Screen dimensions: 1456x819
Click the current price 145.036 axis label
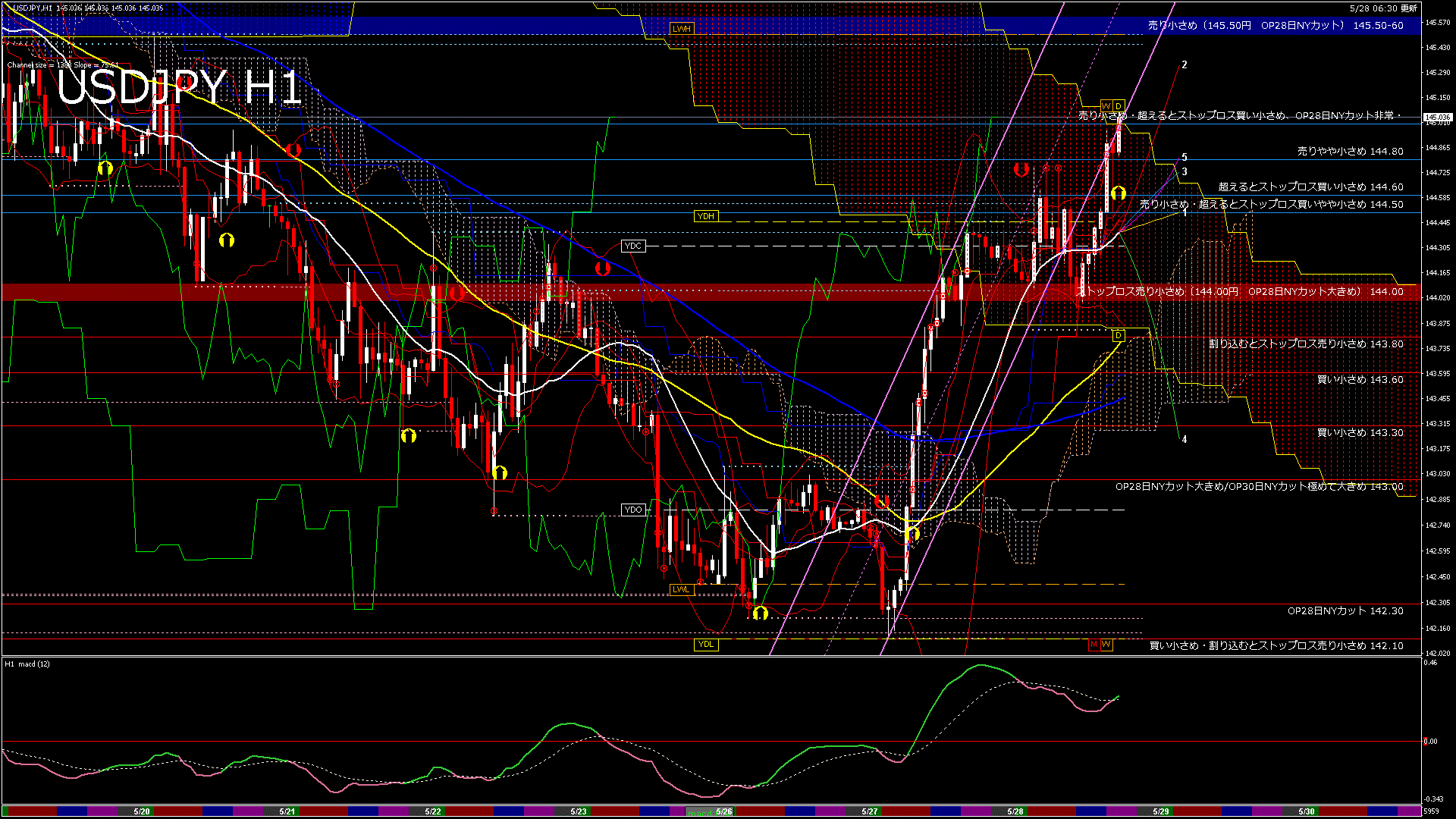[x=1437, y=118]
